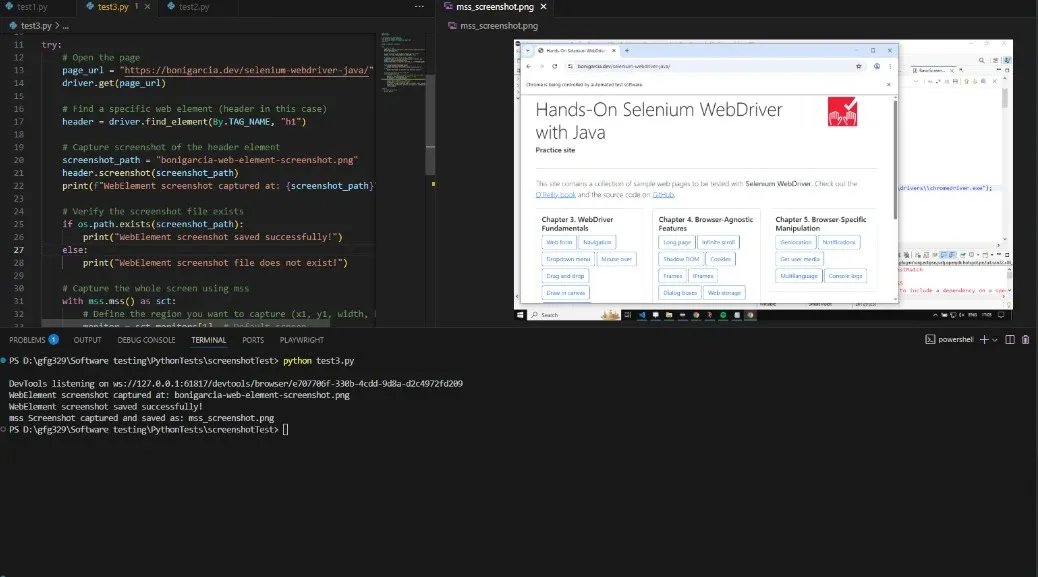The height and width of the screenshot is (577, 1038).
Task: Click the powershell terminal shell icon
Action: (930, 339)
